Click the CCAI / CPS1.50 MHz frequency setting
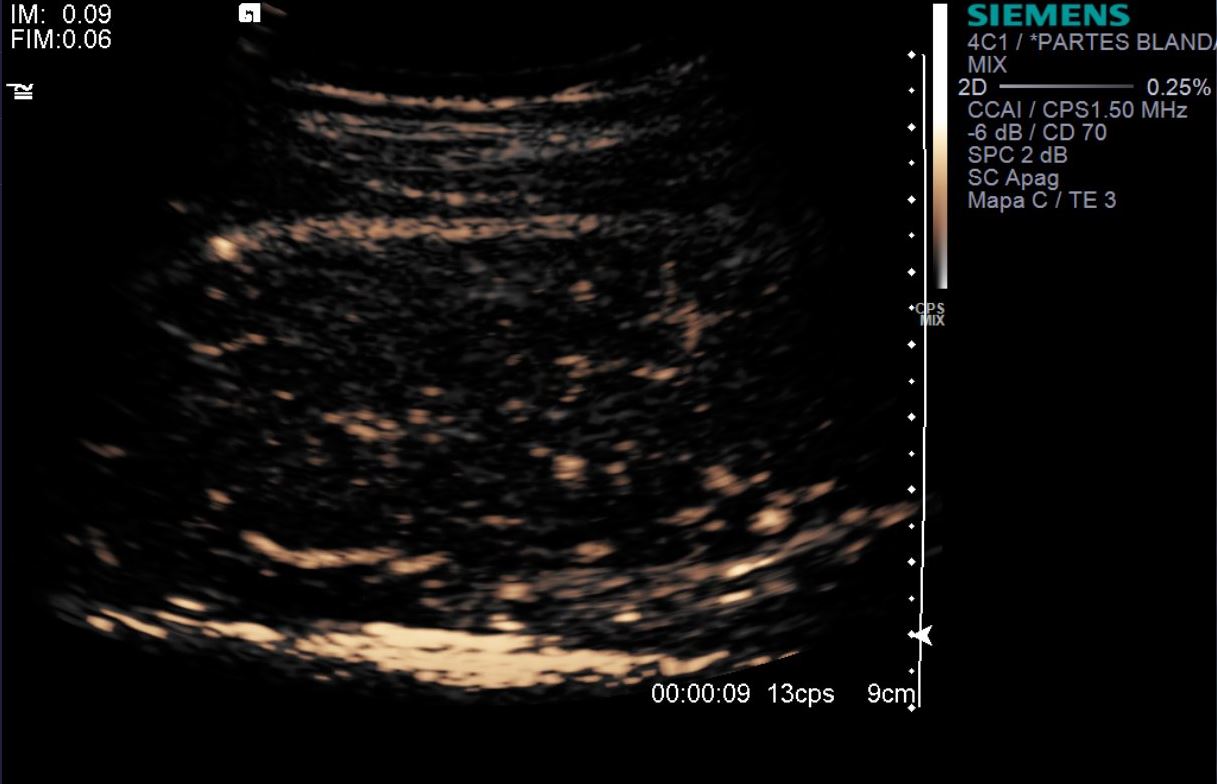Viewport: 1217px width, 784px height. pos(1077,110)
